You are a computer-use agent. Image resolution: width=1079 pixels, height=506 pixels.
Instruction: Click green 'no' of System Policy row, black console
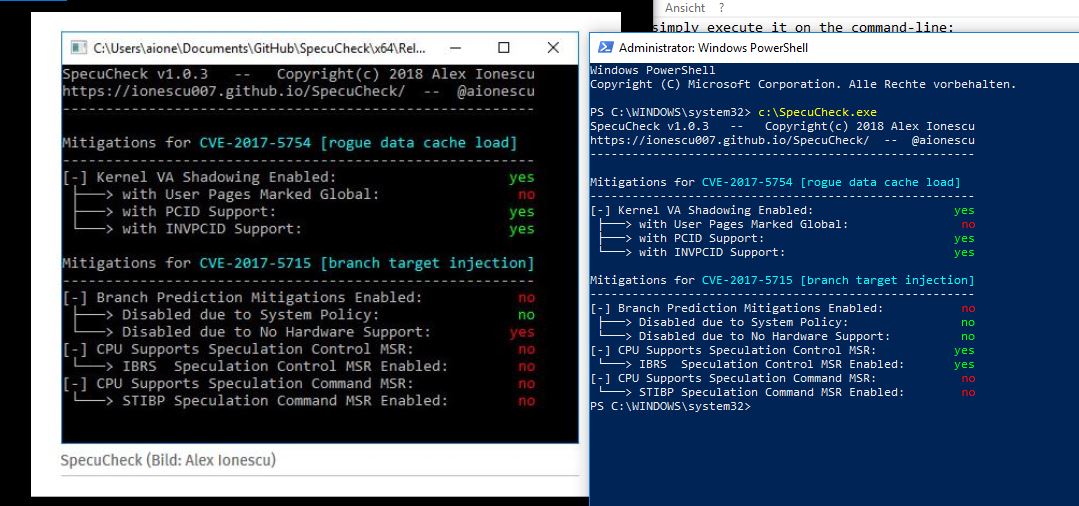(526, 315)
